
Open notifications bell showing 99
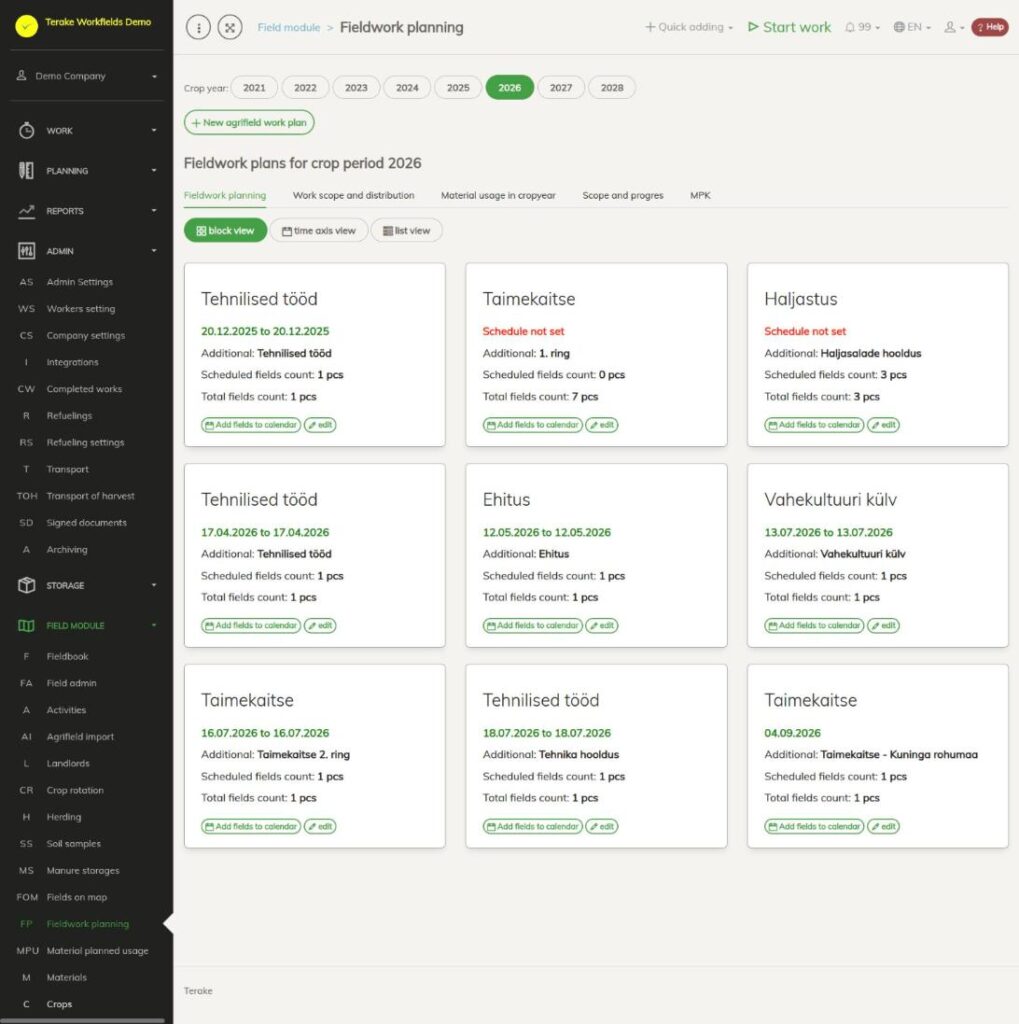pyautogui.click(x=862, y=27)
